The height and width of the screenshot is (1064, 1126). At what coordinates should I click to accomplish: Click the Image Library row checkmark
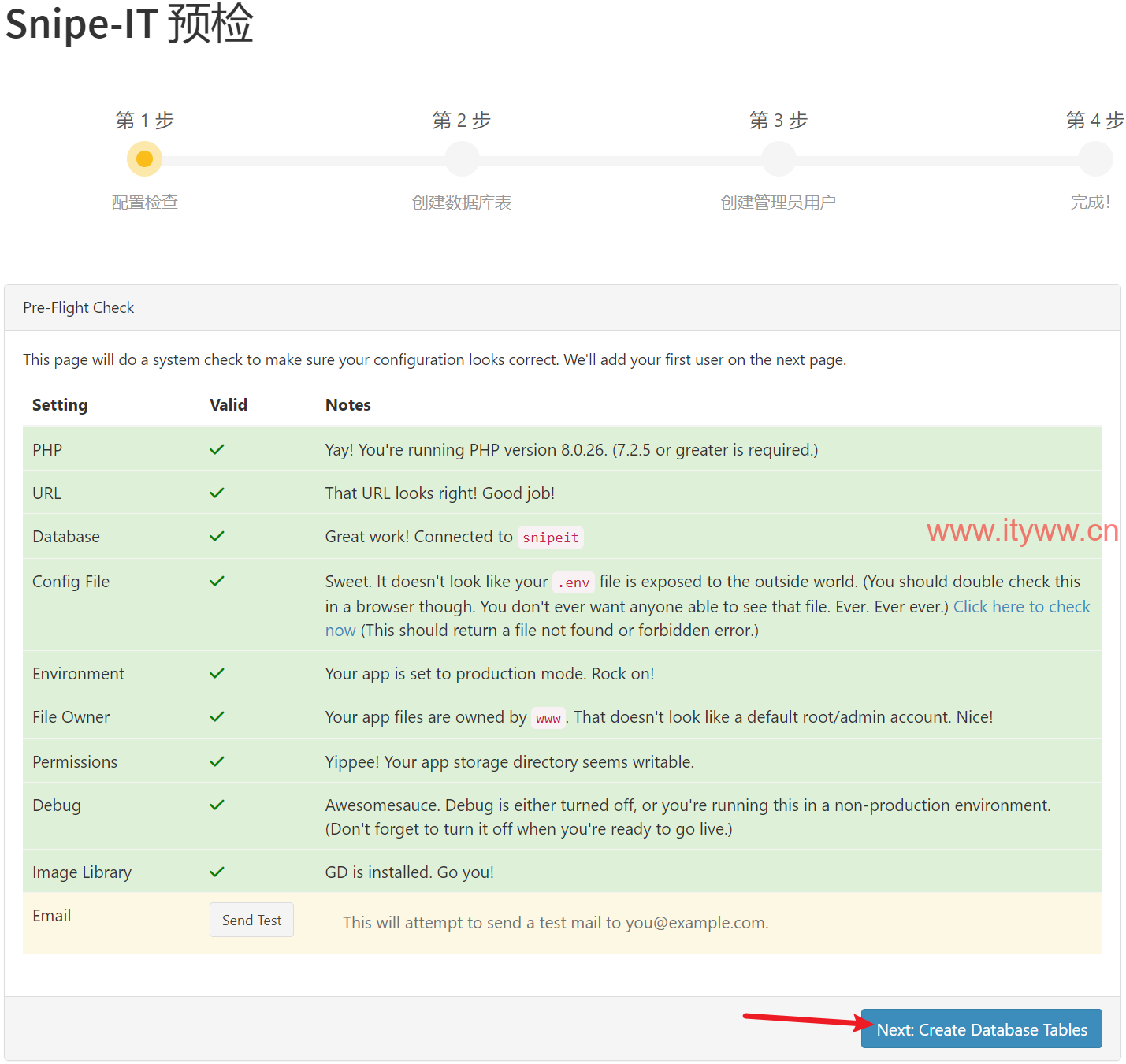click(217, 872)
